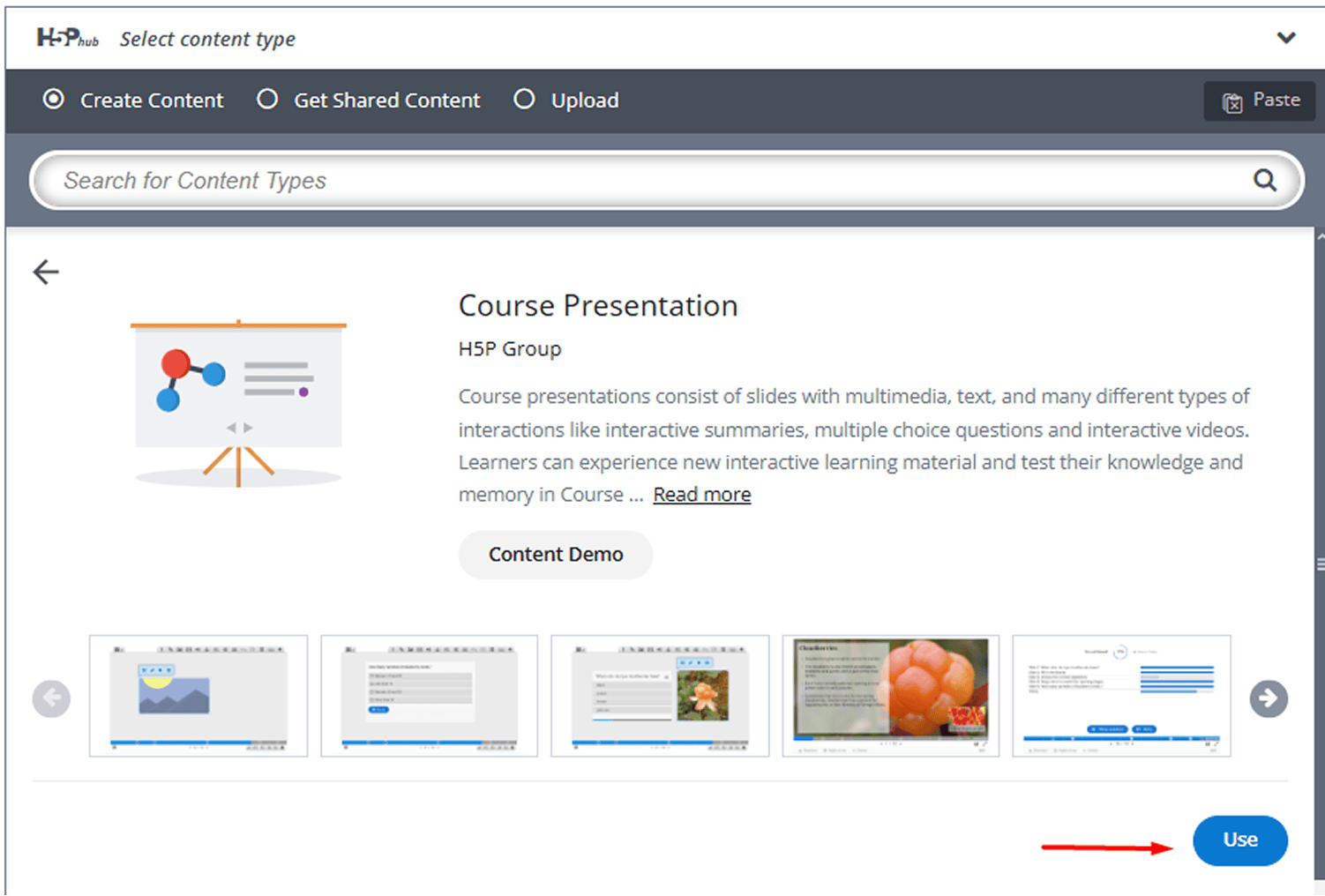Show previous screenshots with left carousel arrow

(51, 698)
